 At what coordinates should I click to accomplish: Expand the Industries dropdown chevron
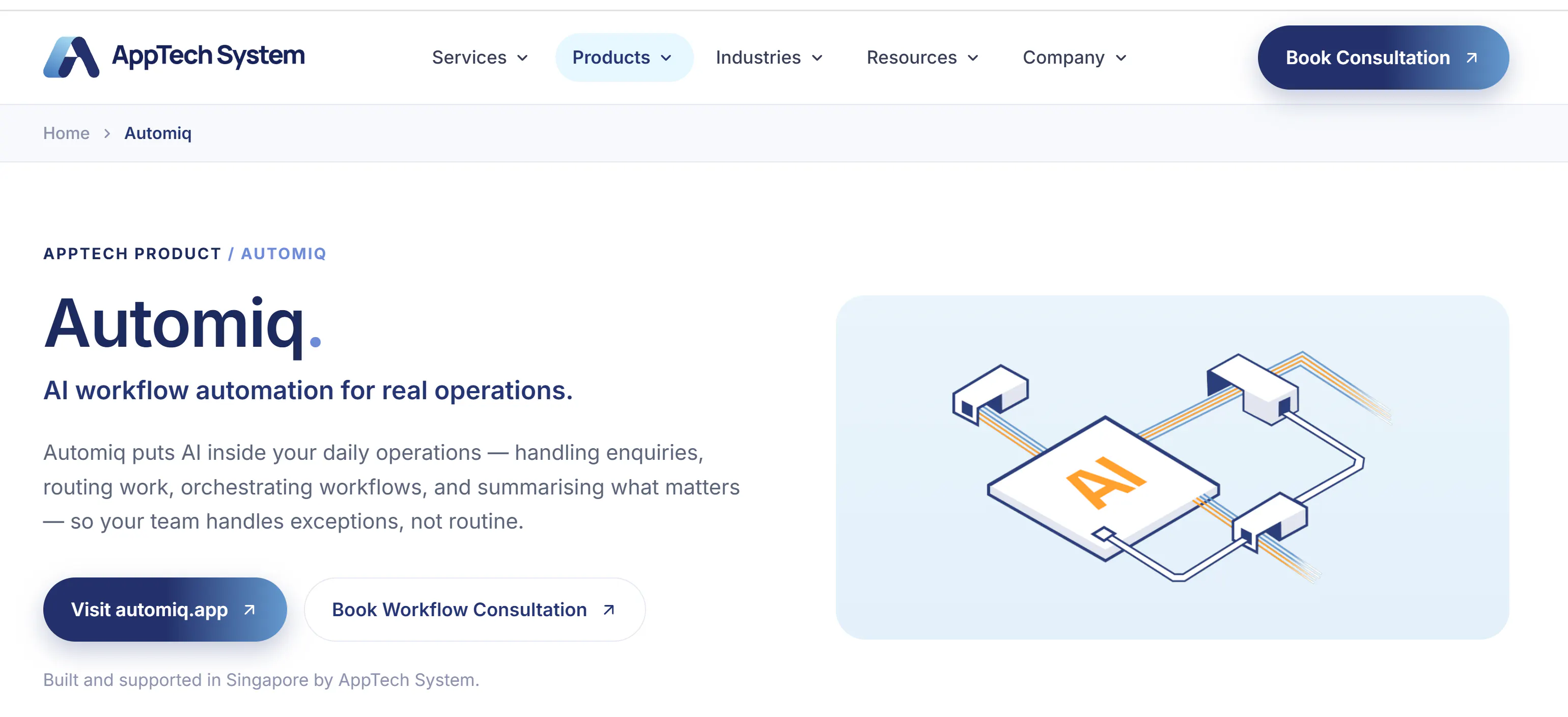coord(817,58)
